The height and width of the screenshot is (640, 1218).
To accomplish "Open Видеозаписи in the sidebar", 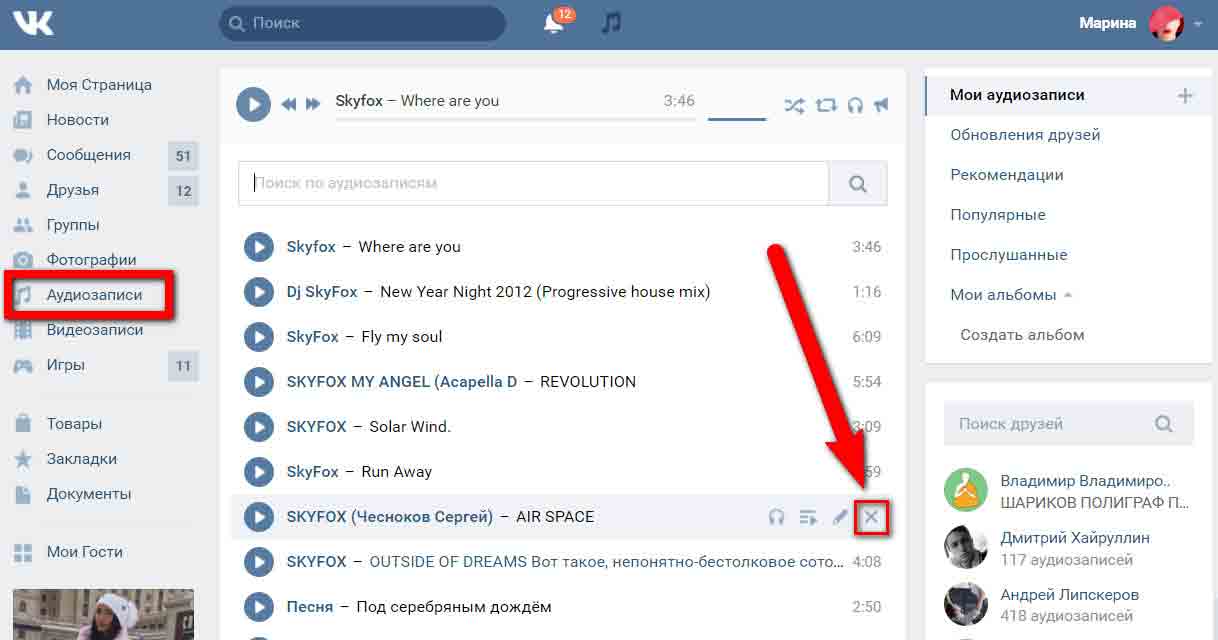I will (x=95, y=330).
